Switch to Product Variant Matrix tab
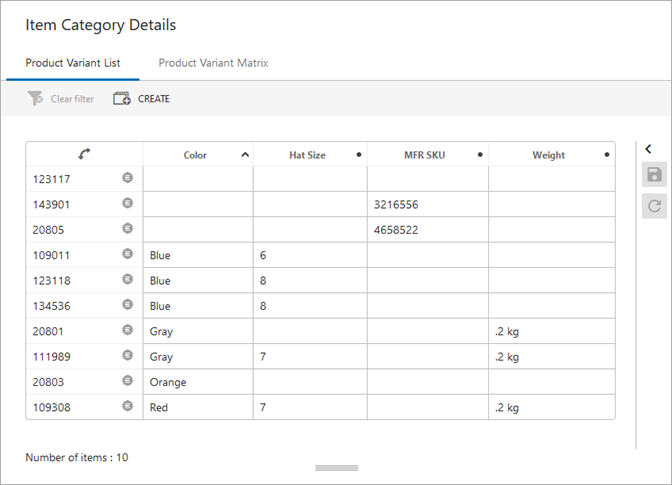Image resolution: width=672 pixels, height=485 pixels. pos(213,63)
